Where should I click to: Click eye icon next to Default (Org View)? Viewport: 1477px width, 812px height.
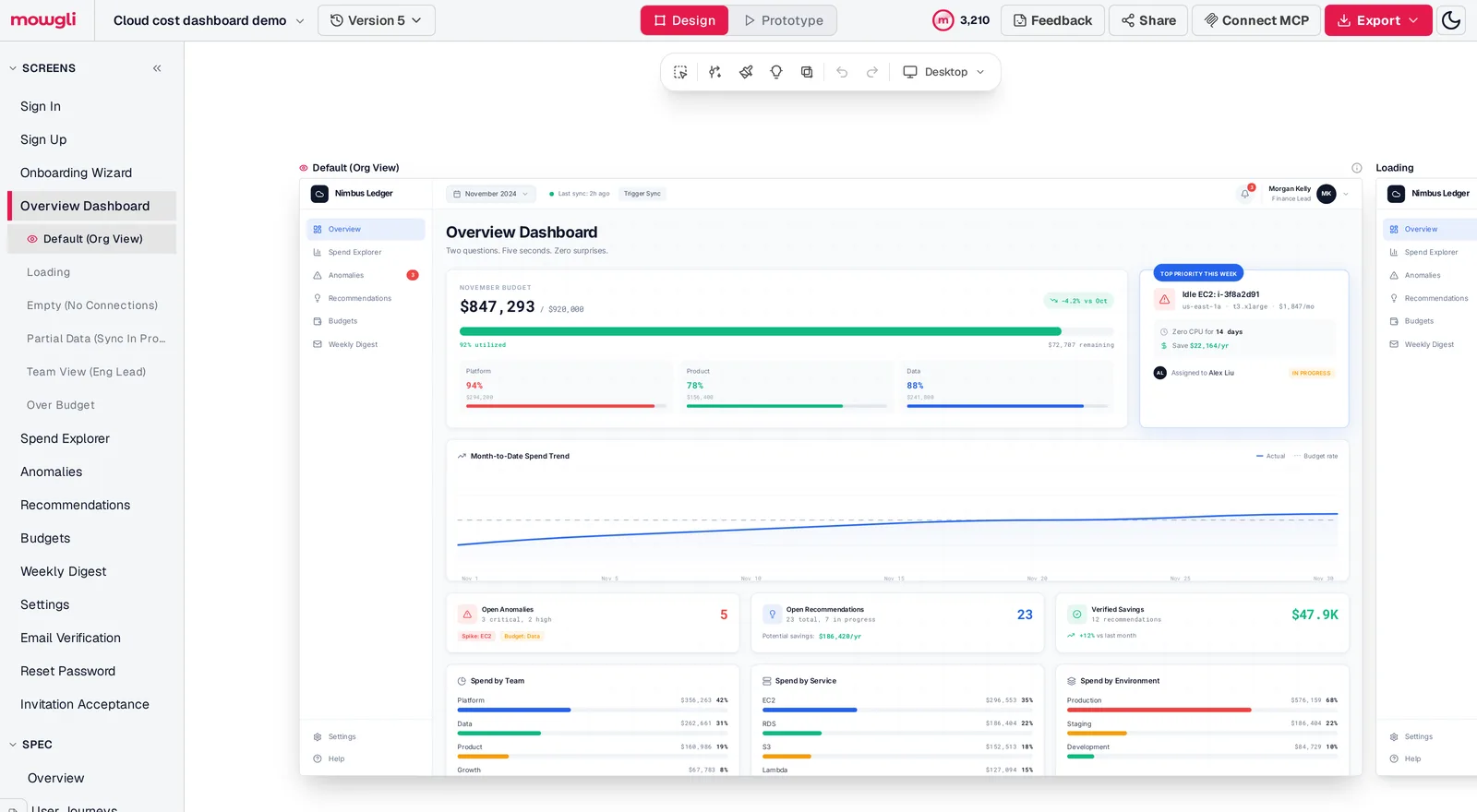pos(32,239)
